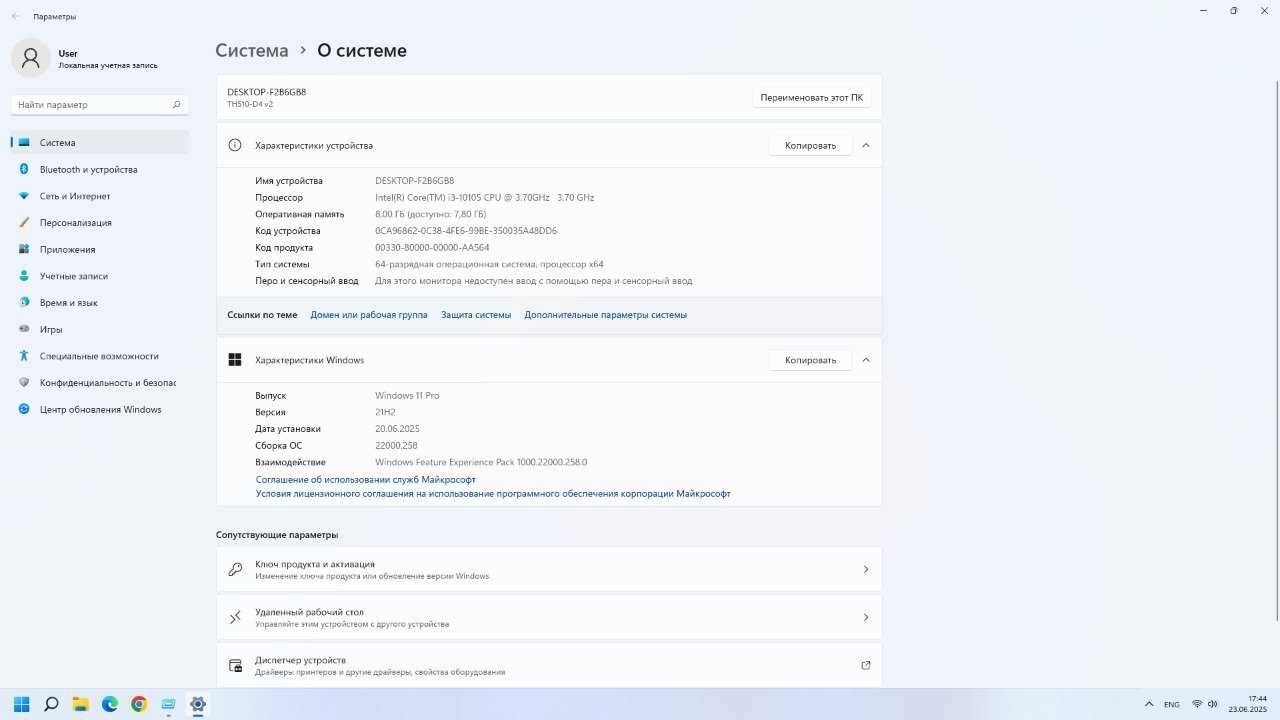Viewport: 1280px width, 720px height.
Task: Click external-link icon on Диспетчер устройств row
Action: point(866,665)
